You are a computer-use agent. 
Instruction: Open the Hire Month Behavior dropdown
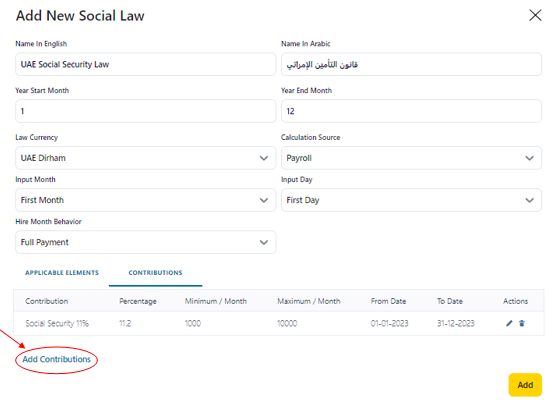(145, 242)
